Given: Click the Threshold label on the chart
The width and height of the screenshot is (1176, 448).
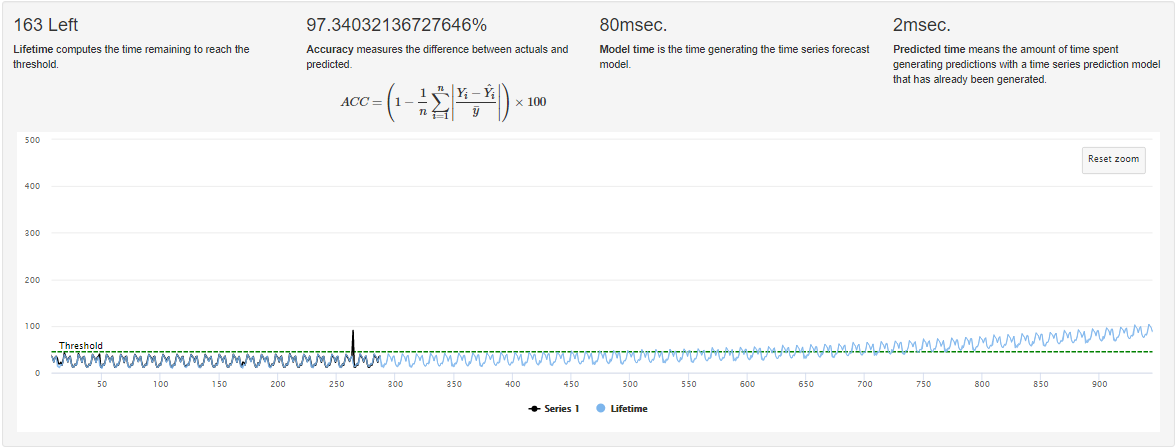Looking at the screenshot, I should click(x=80, y=346).
